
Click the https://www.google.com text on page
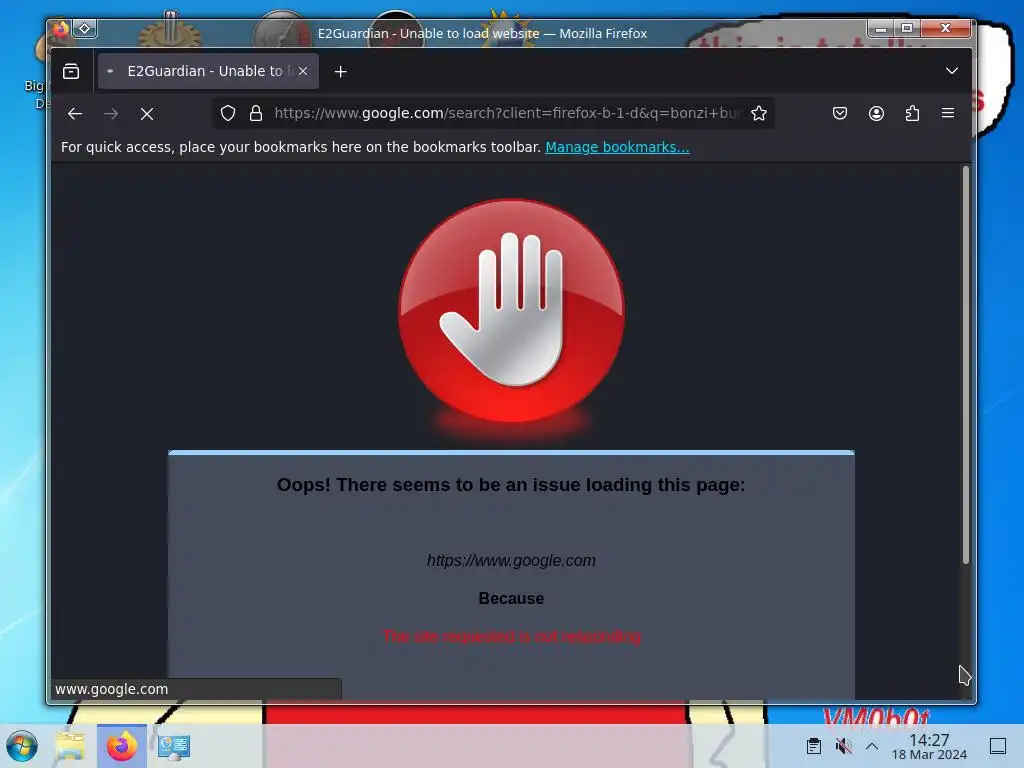pyautogui.click(x=511, y=560)
